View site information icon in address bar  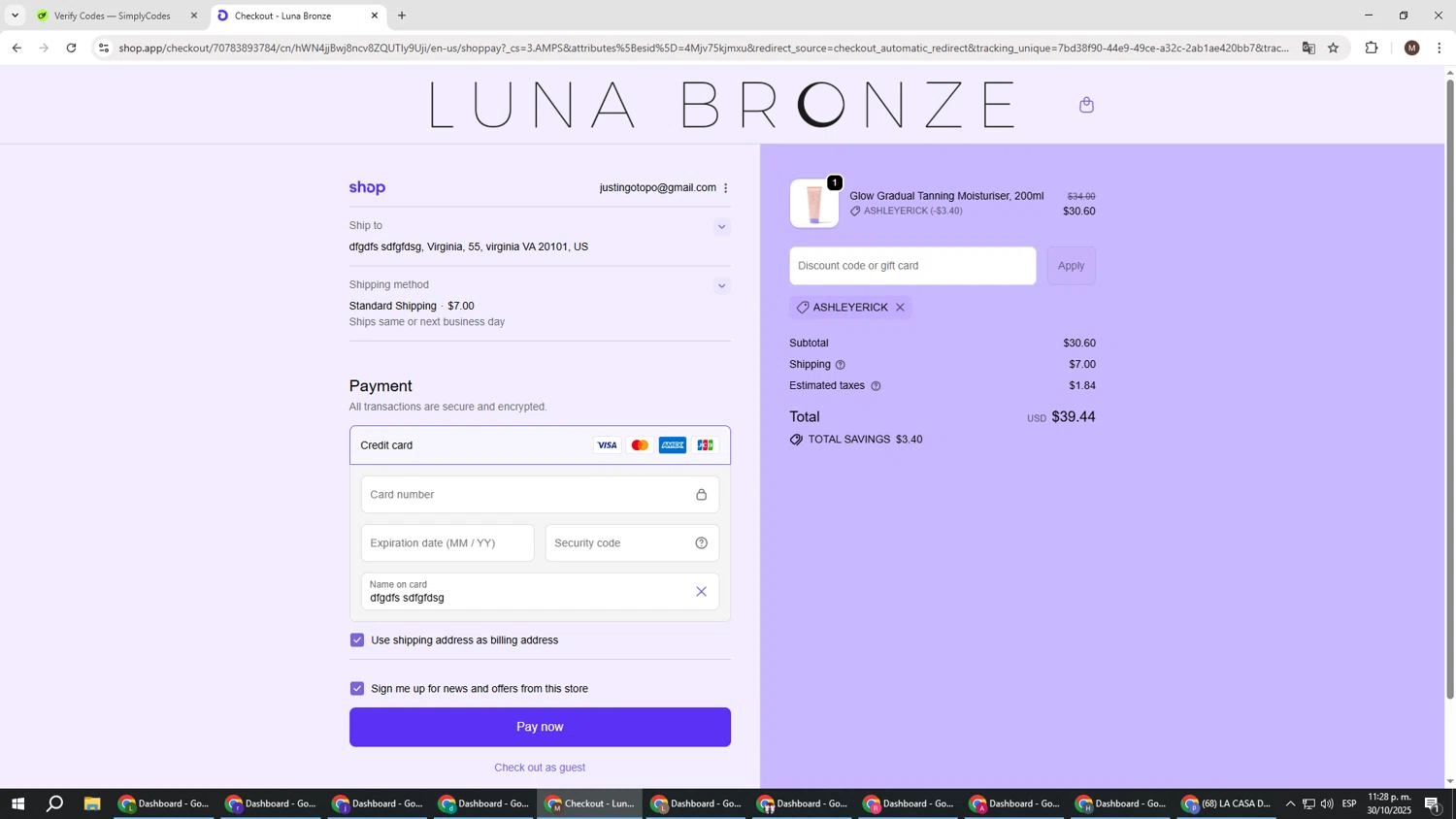click(105, 48)
